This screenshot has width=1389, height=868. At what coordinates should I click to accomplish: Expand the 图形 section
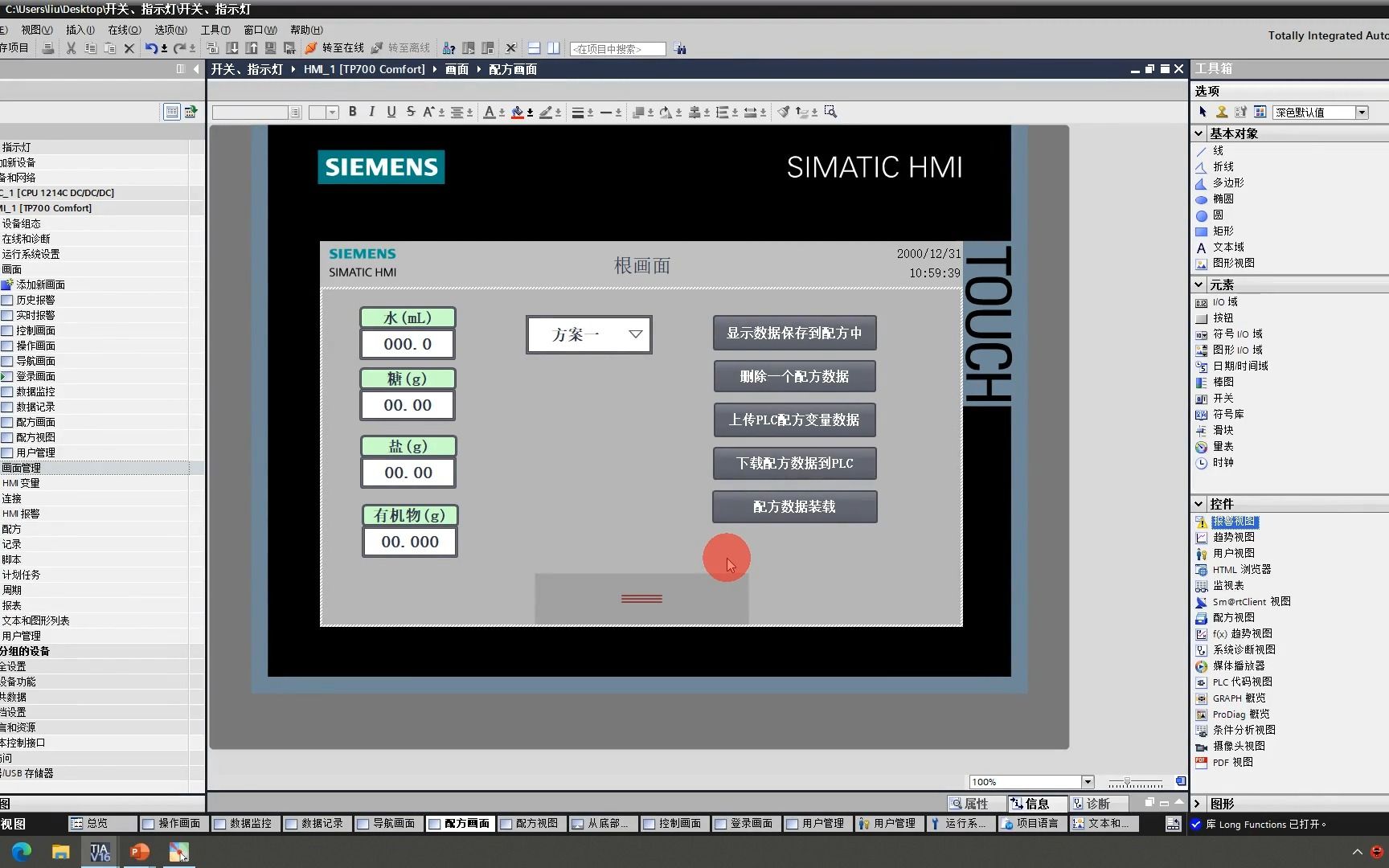point(1198,804)
